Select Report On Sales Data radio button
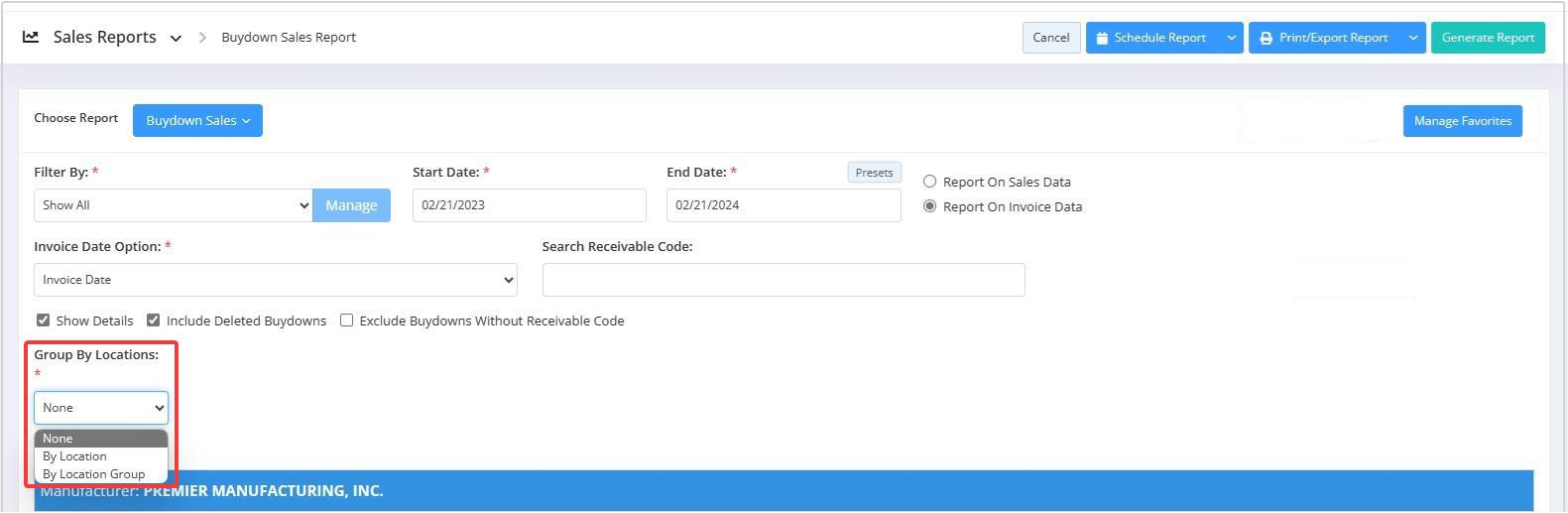Viewport: 1568px width, 513px height. click(929, 182)
